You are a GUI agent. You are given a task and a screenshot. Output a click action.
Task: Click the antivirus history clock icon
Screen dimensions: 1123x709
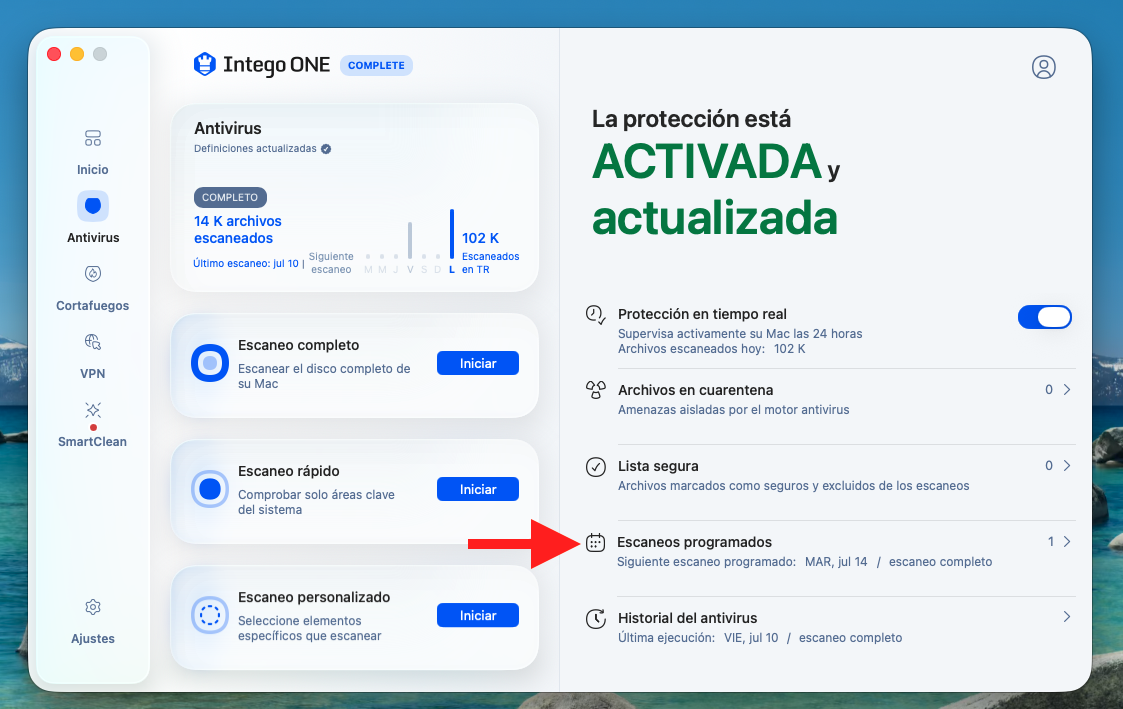(x=596, y=619)
